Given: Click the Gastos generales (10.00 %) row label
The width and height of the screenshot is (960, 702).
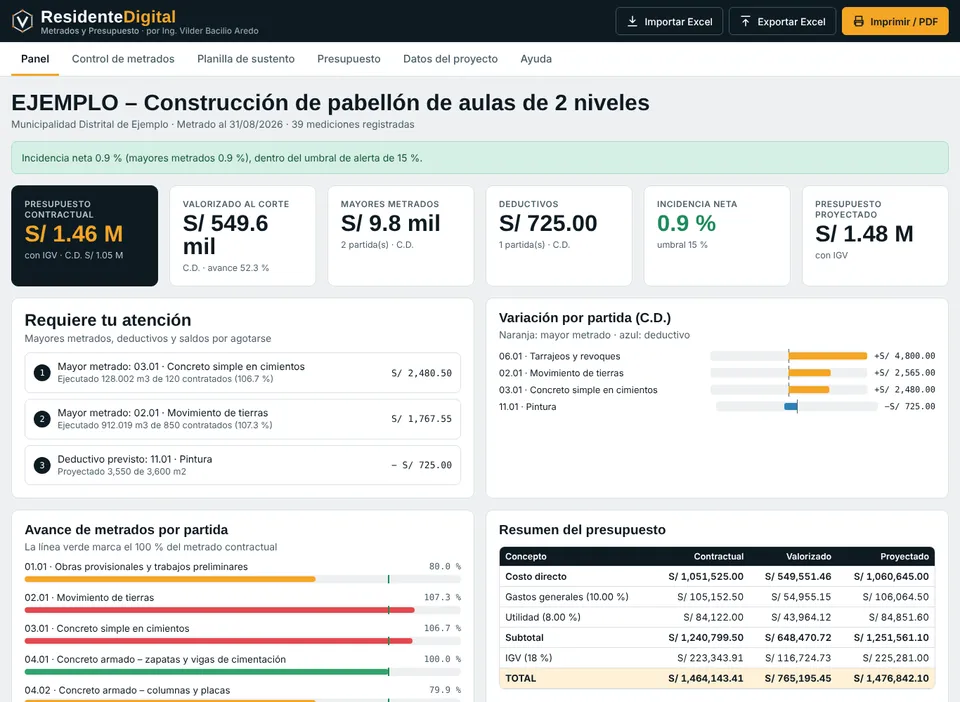Looking at the screenshot, I should coord(567,597).
